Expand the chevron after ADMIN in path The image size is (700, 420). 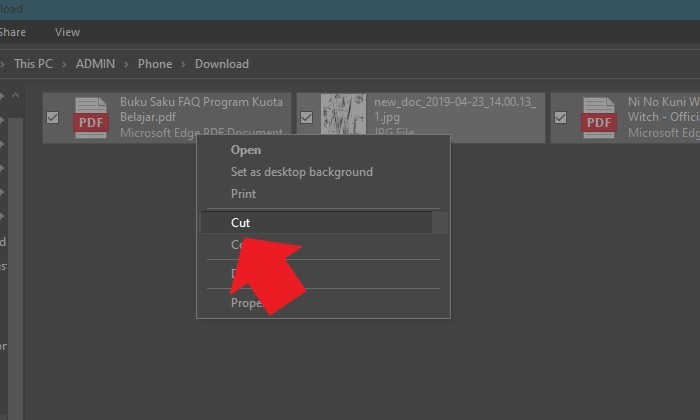point(126,64)
